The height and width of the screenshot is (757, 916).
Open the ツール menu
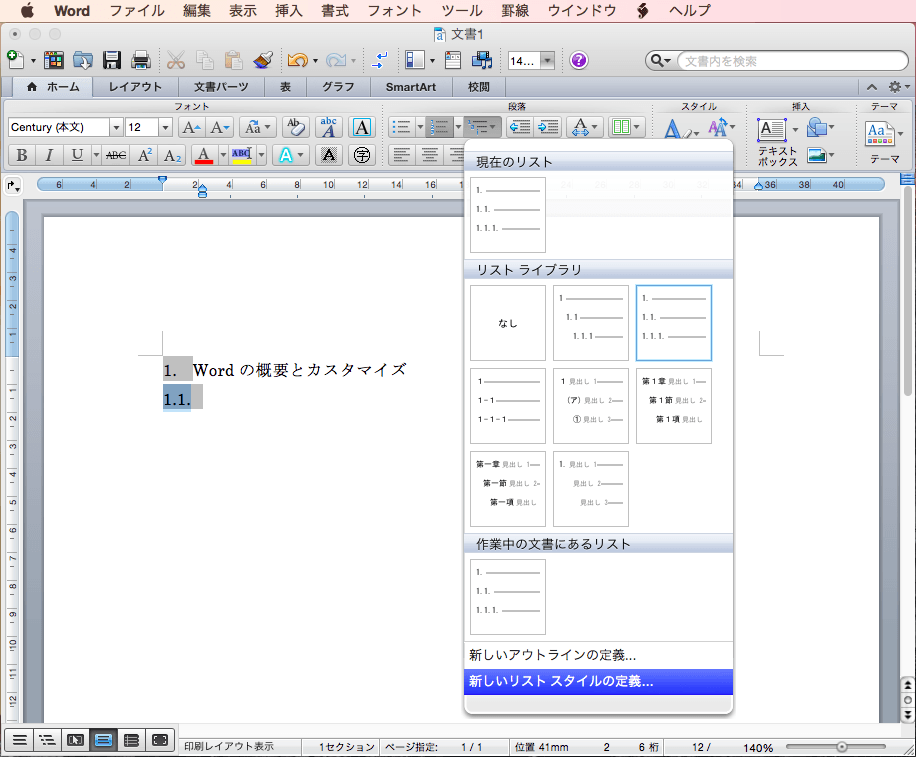(x=462, y=11)
